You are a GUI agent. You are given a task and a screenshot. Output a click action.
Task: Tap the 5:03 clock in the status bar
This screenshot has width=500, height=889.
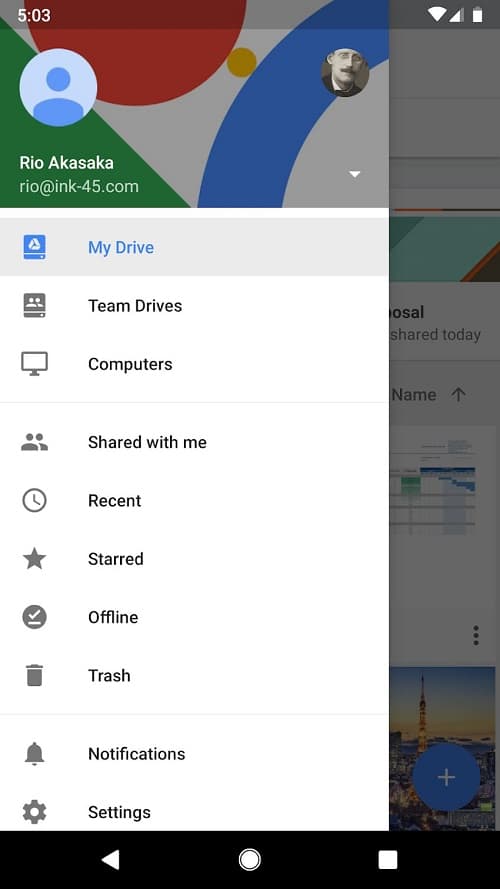34,15
